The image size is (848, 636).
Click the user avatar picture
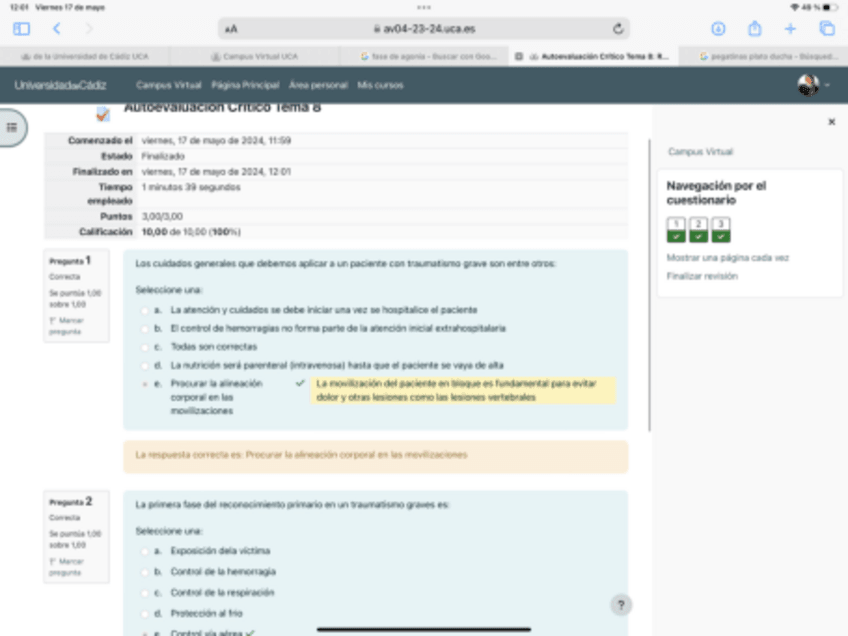(808, 85)
